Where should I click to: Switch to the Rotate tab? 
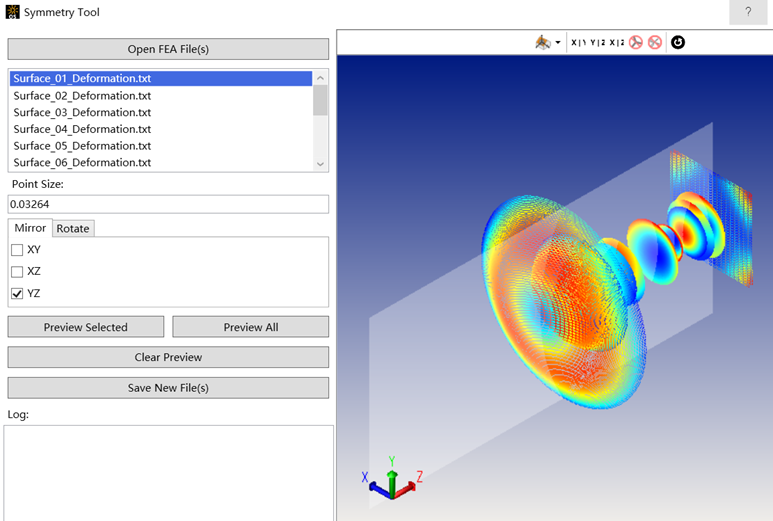(73, 228)
